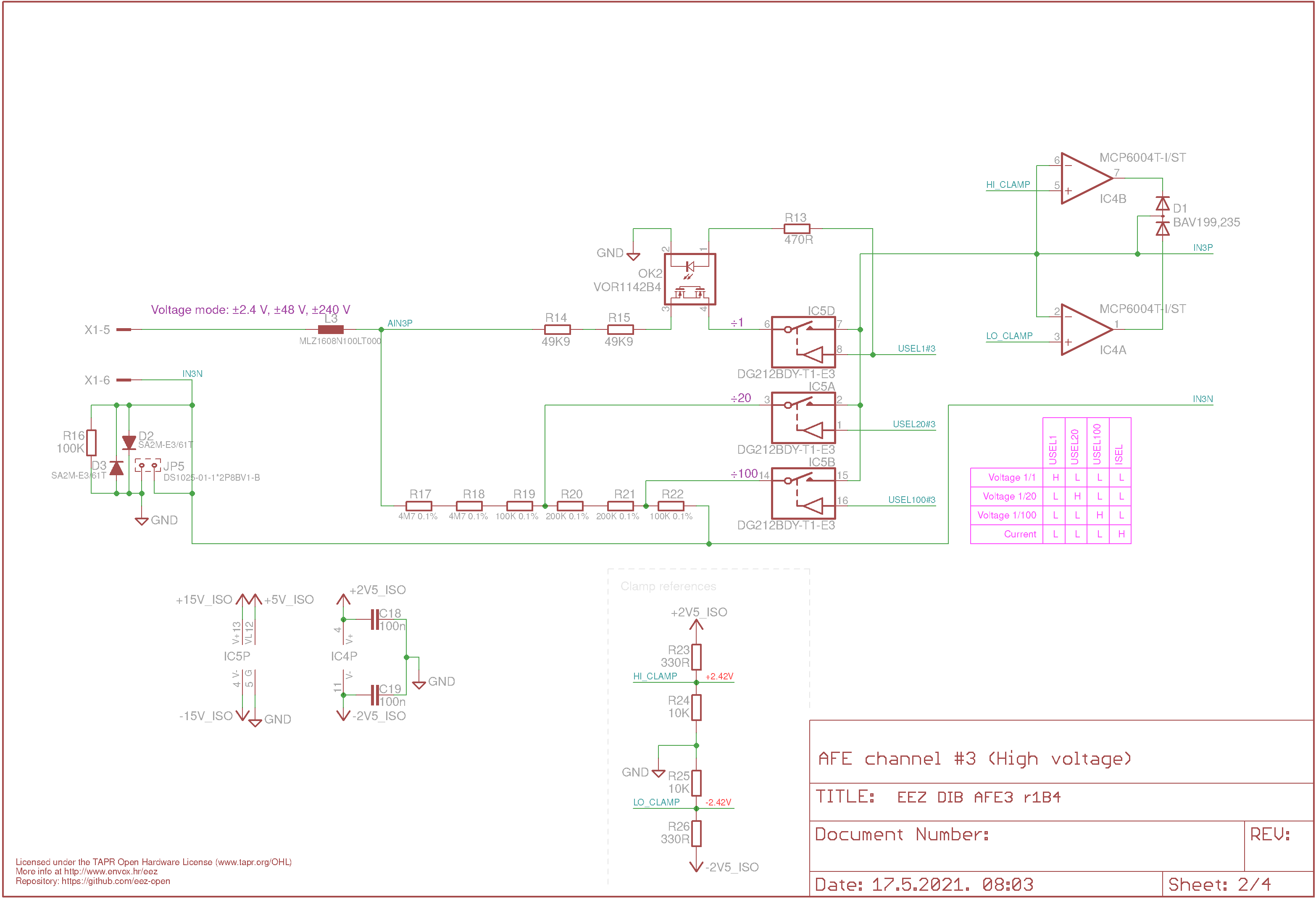Click the H cell in Voltage 1/1 row
Viewport: 1316px width, 900px height.
click(x=1055, y=477)
